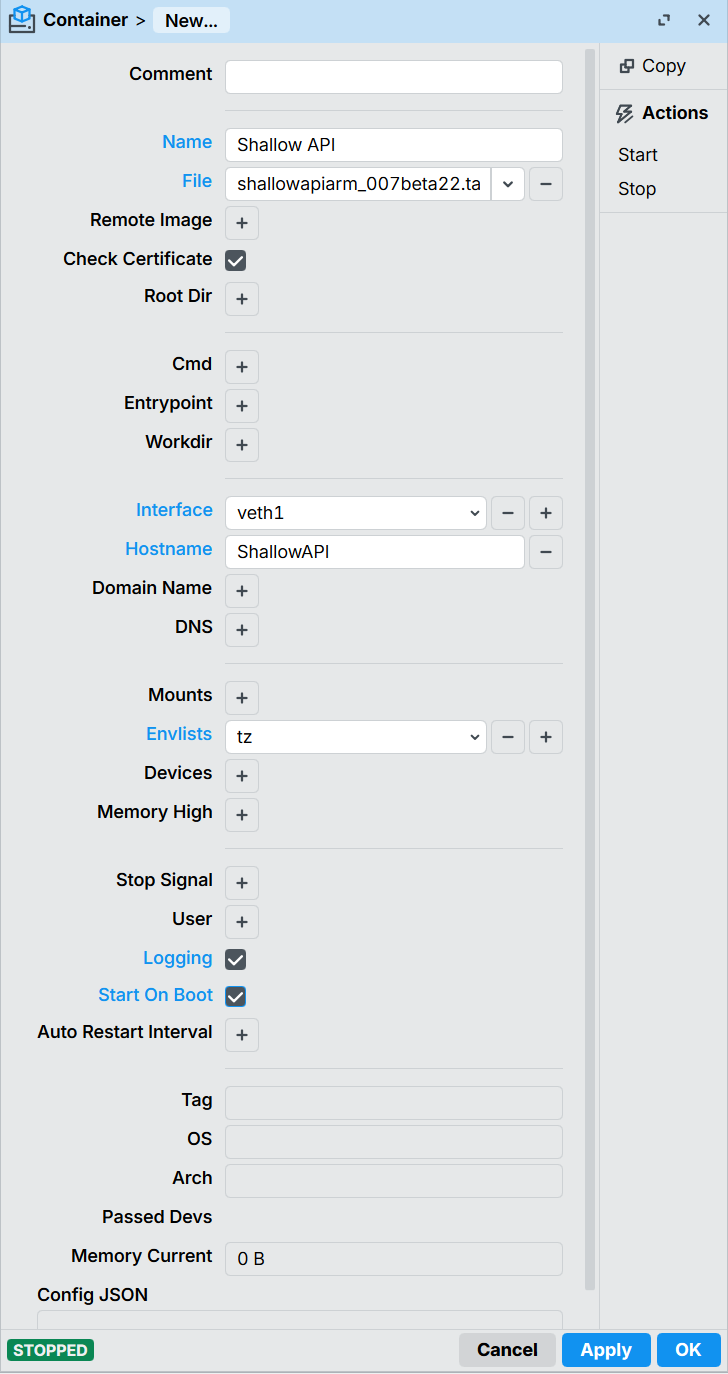Click the plus icon next to Remote Image
Screen dimensions: 728x1374
click(242, 223)
